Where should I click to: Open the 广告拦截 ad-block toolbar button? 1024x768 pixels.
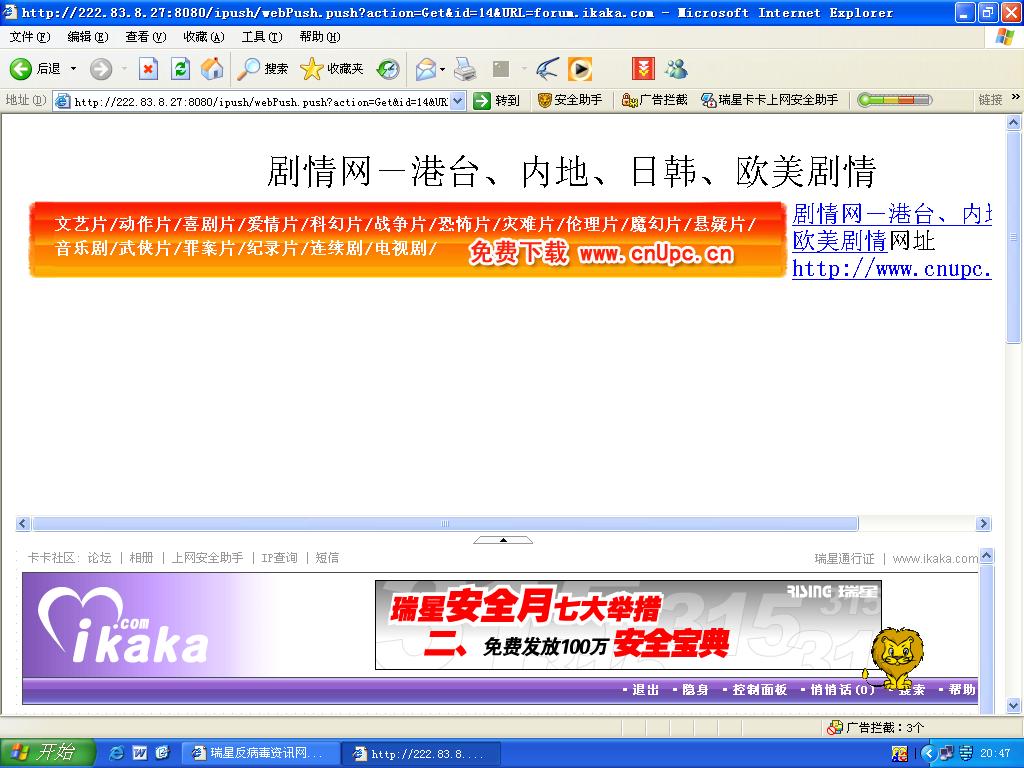point(654,100)
